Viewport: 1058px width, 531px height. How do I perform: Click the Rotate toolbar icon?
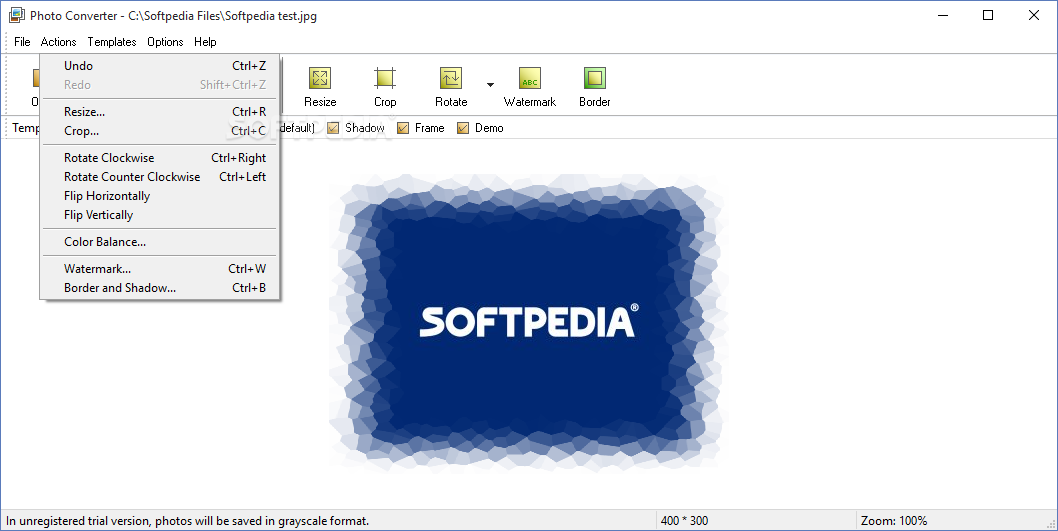coord(451,78)
